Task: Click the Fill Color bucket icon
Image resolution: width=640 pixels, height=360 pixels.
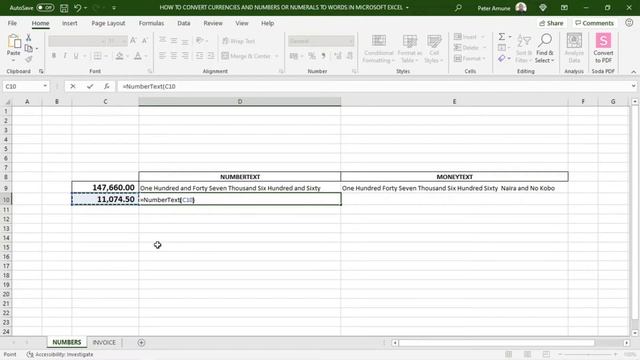Action: [x=119, y=56]
